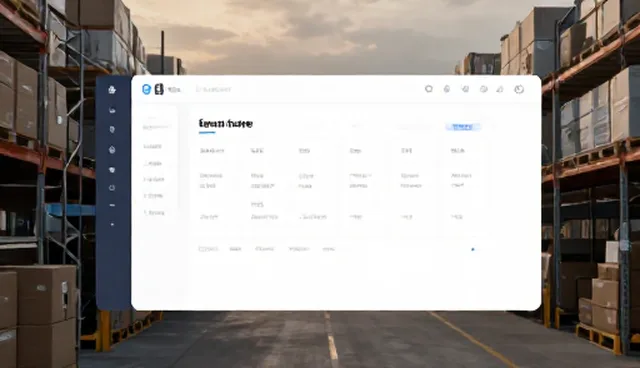Click the circular clock icon at header's far right
Viewport: 640px width, 368px height.
pyautogui.click(x=519, y=89)
